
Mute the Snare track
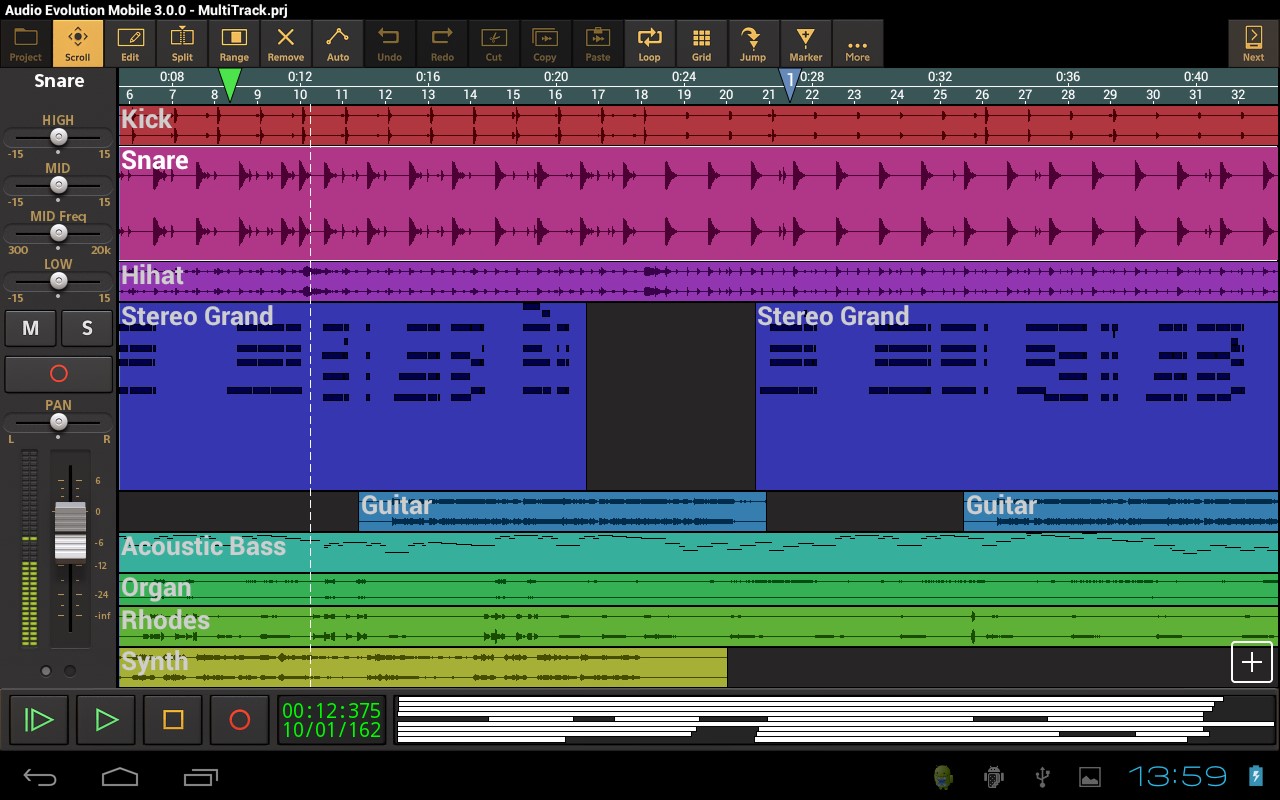click(x=30, y=328)
